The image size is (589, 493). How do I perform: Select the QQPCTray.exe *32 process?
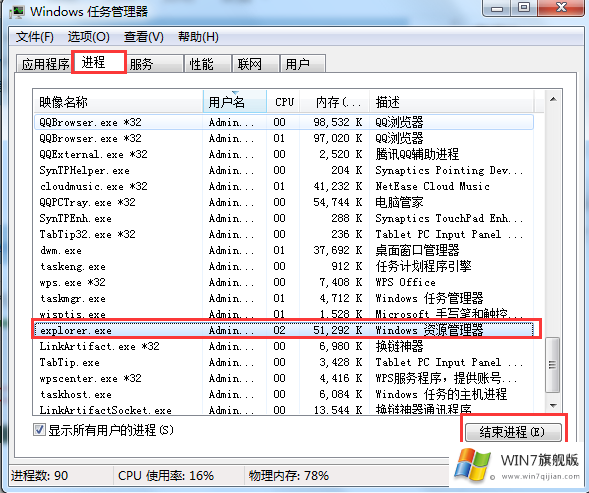(284, 202)
